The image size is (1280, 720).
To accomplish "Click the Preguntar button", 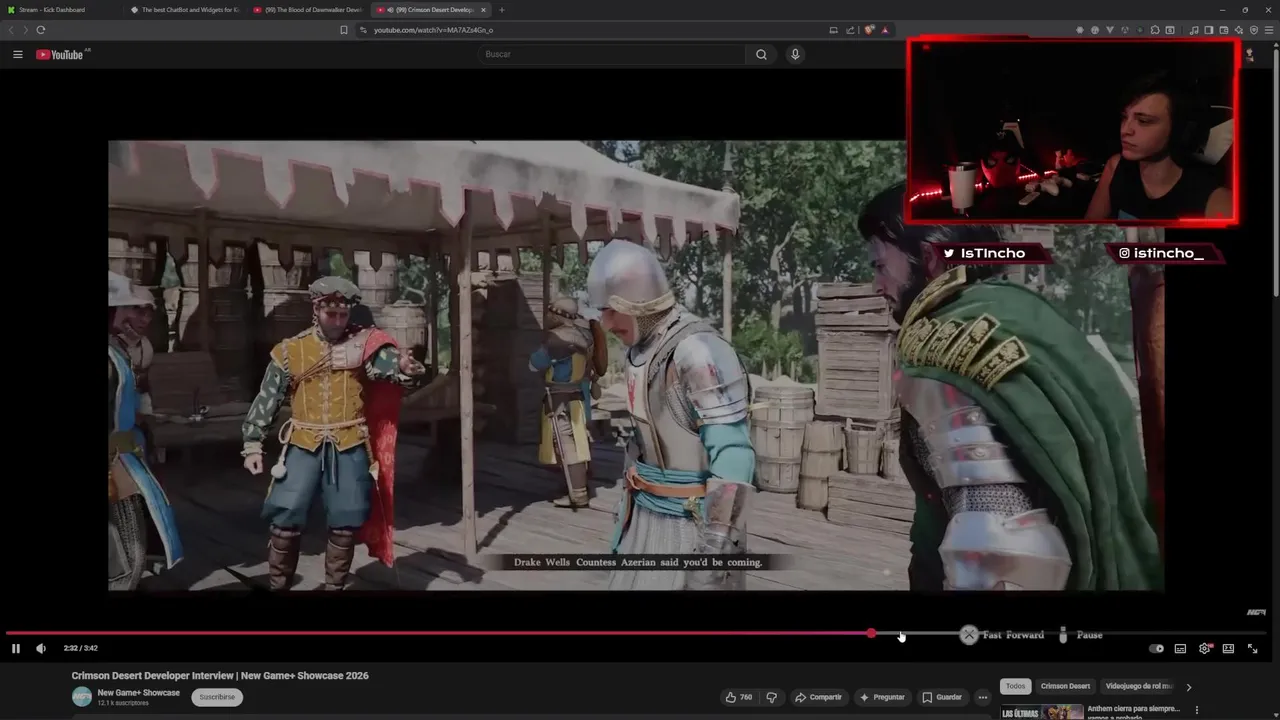I will 881,697.
